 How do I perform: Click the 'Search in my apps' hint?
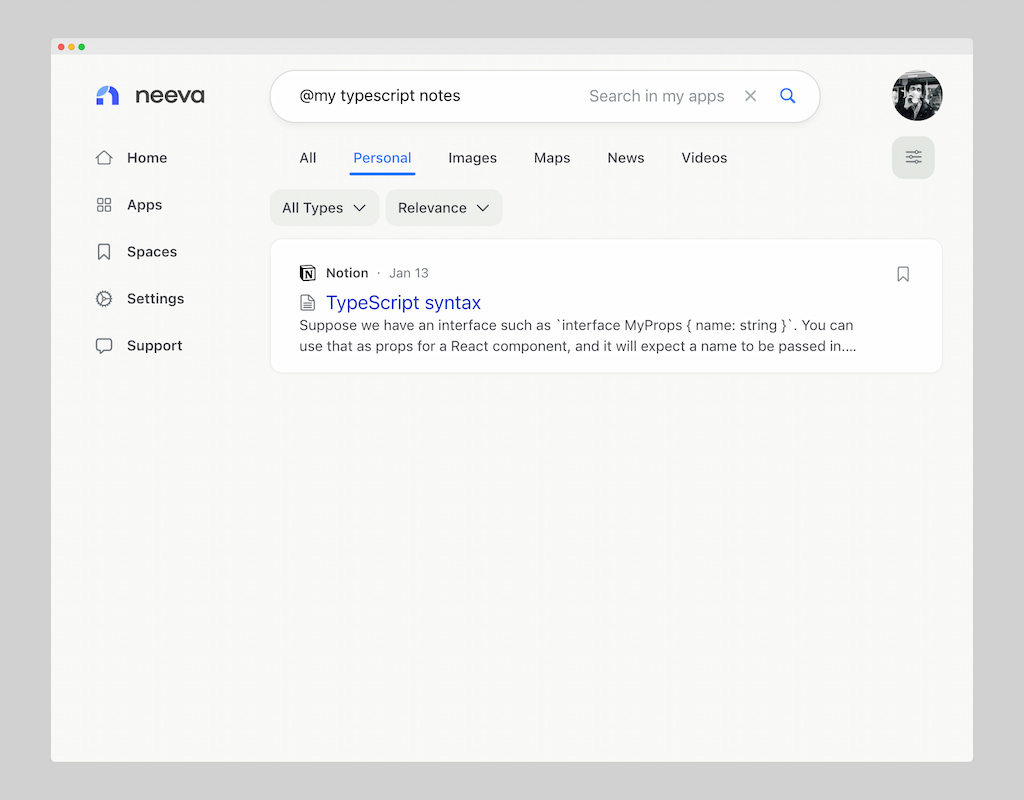[656, 97]
